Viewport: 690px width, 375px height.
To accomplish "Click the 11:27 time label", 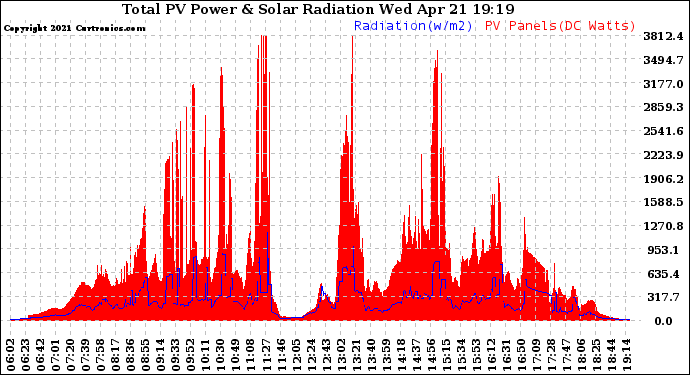I will [265, 354].
